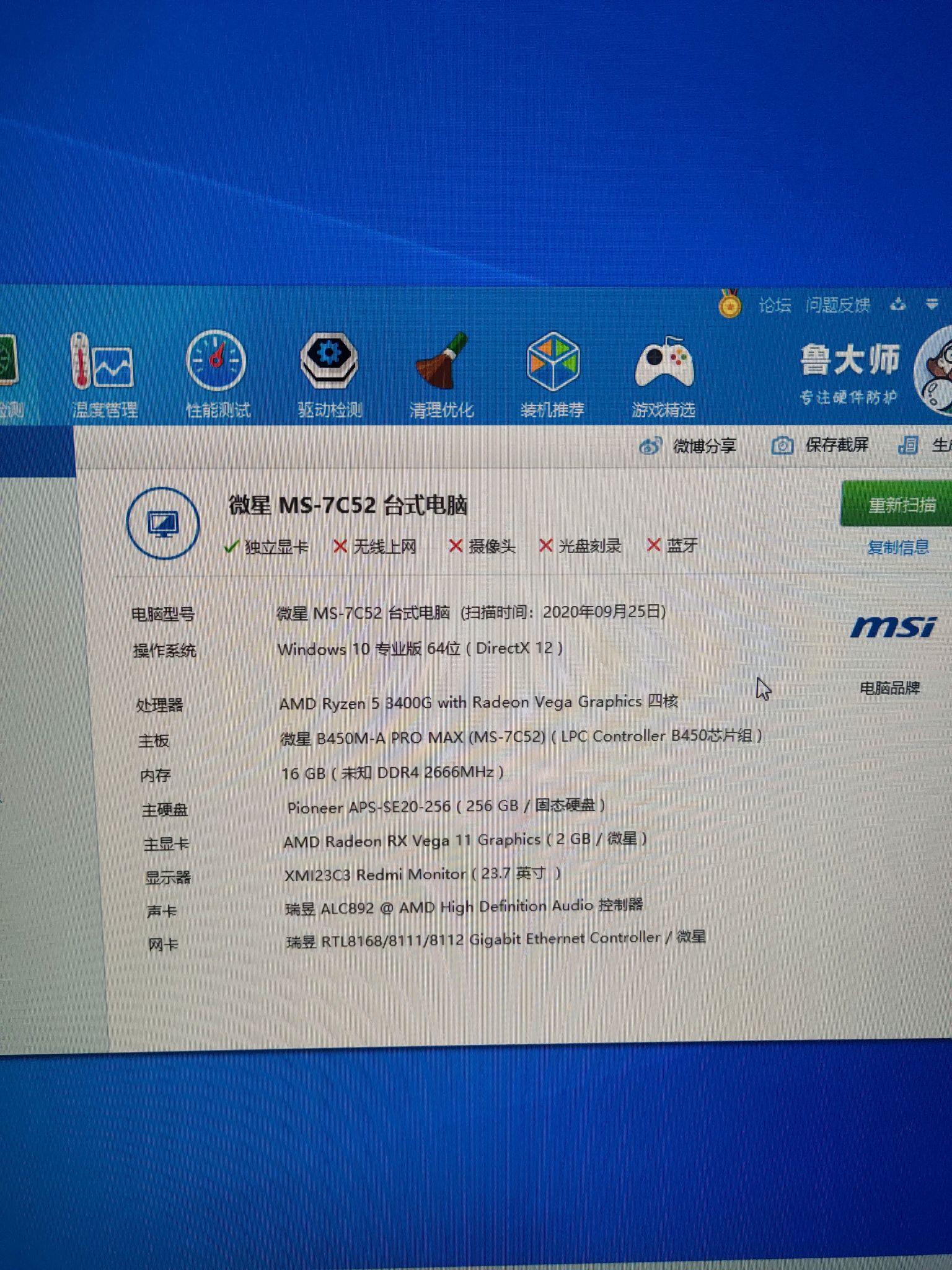Click the 鲁大师 application logo text
952x1270 pixels.
[849, 360]
